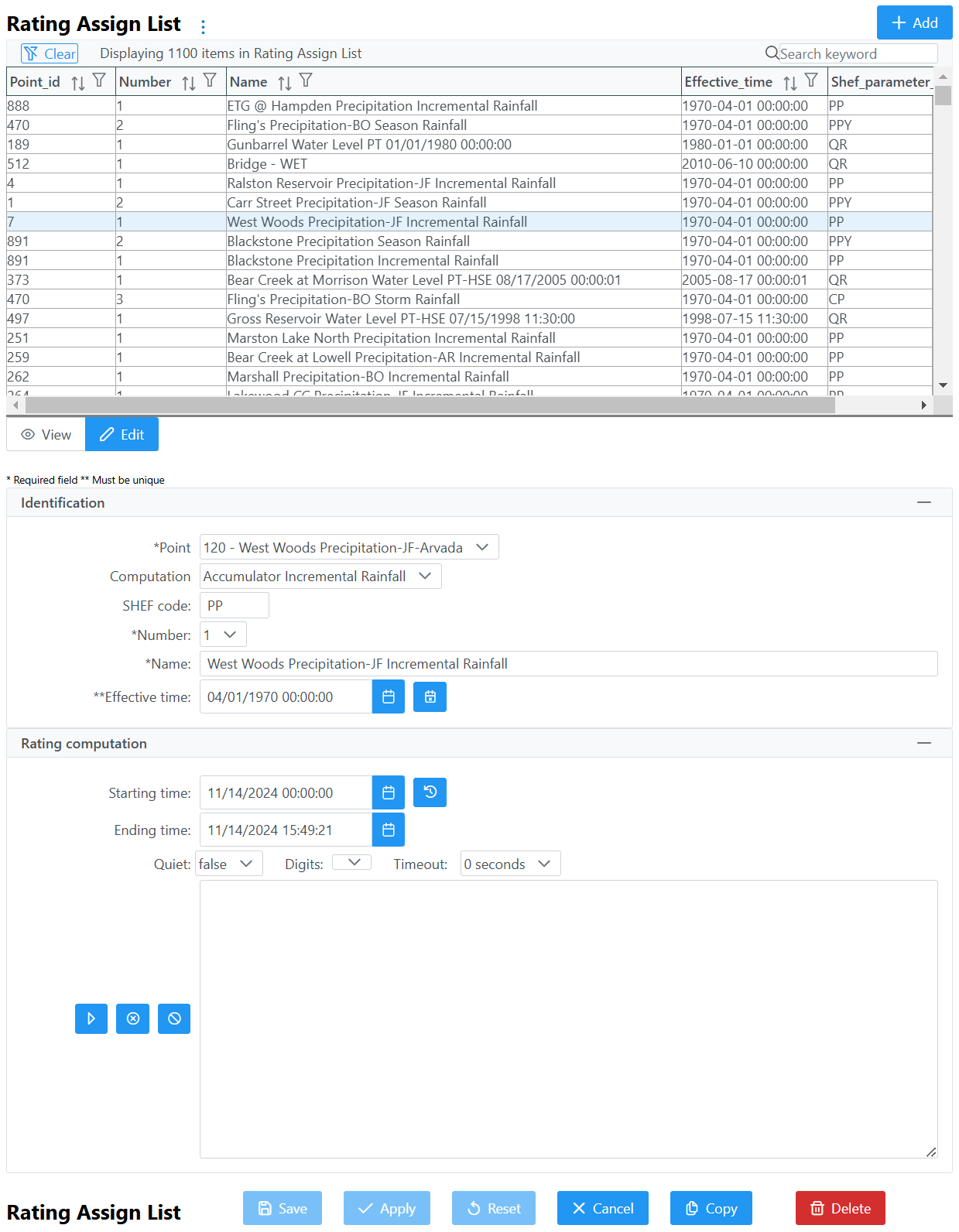This screenshot has width=959, height=1232.
Task: Open the Point dropdown
Action: coord(349,547)
